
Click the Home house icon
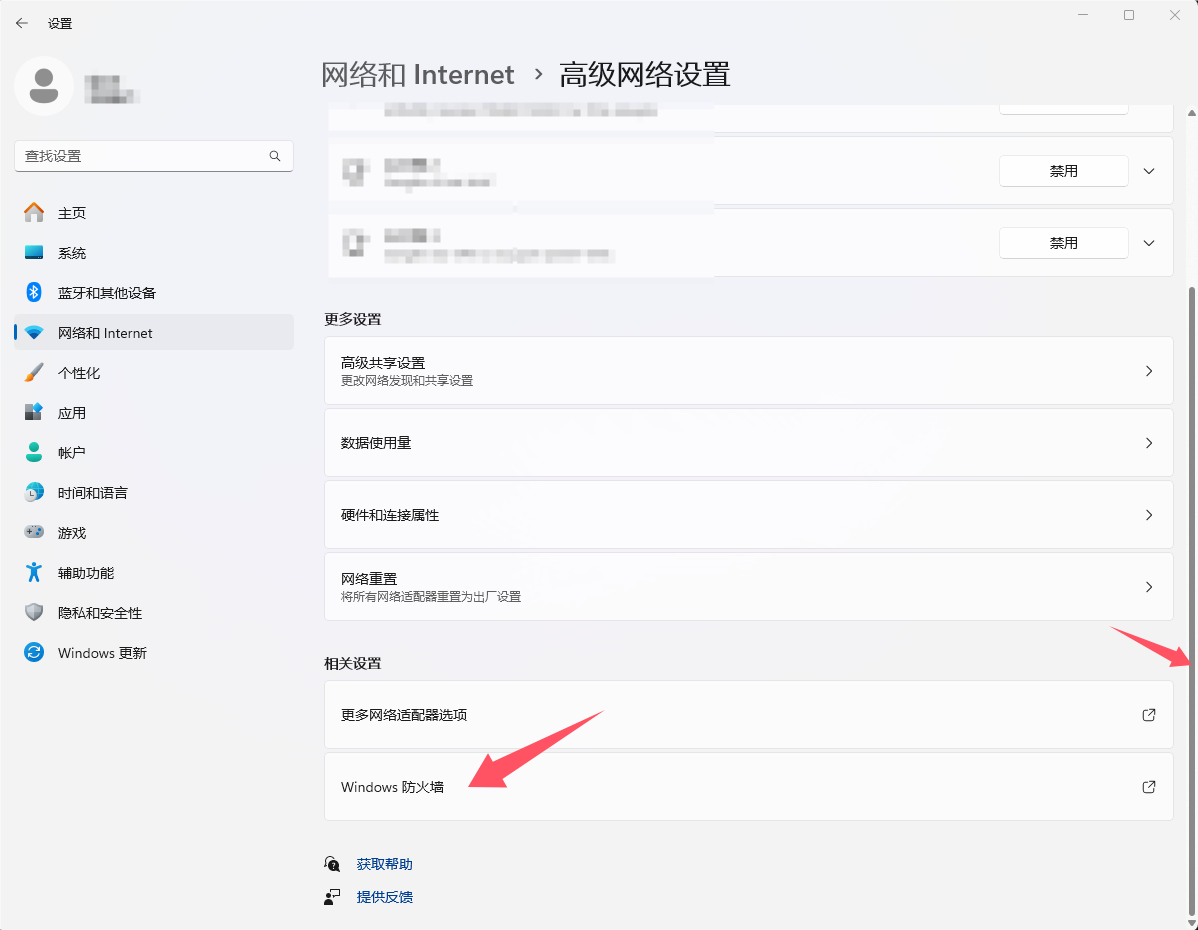[34, 212]
